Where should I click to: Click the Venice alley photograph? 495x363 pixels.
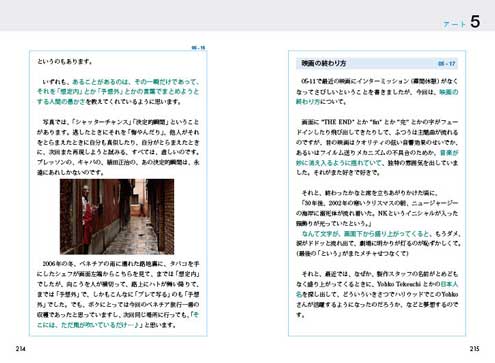tap(117, 217)
